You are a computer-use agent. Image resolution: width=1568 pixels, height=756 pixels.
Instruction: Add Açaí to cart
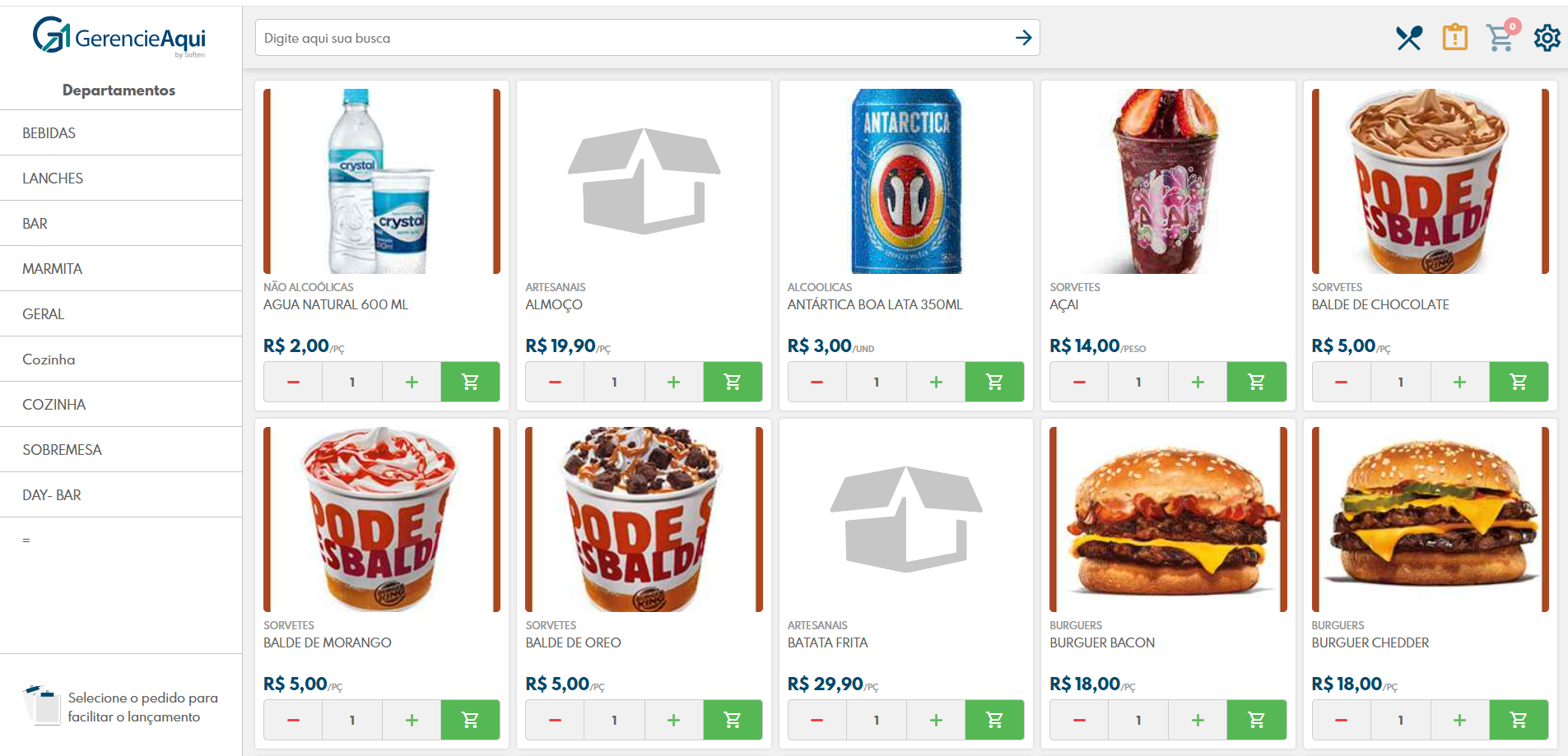click(x=1256, y=382)
